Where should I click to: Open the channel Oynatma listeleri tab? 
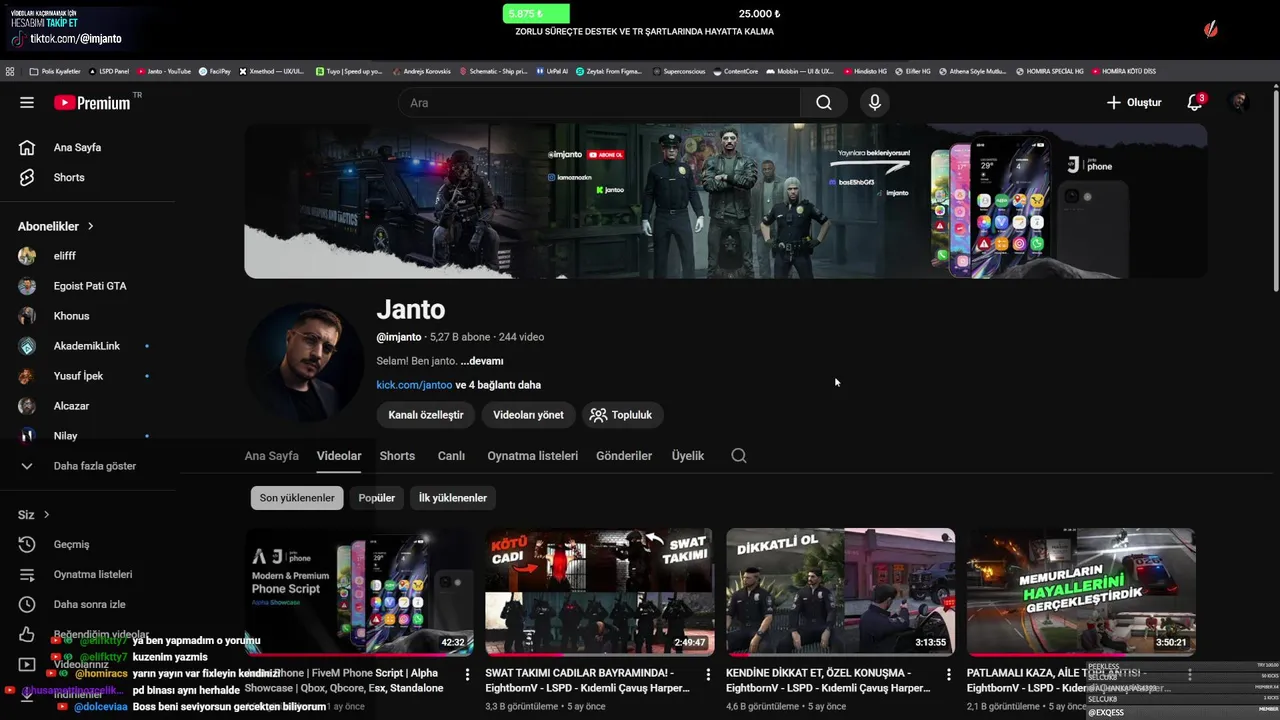tap(532, 456)
